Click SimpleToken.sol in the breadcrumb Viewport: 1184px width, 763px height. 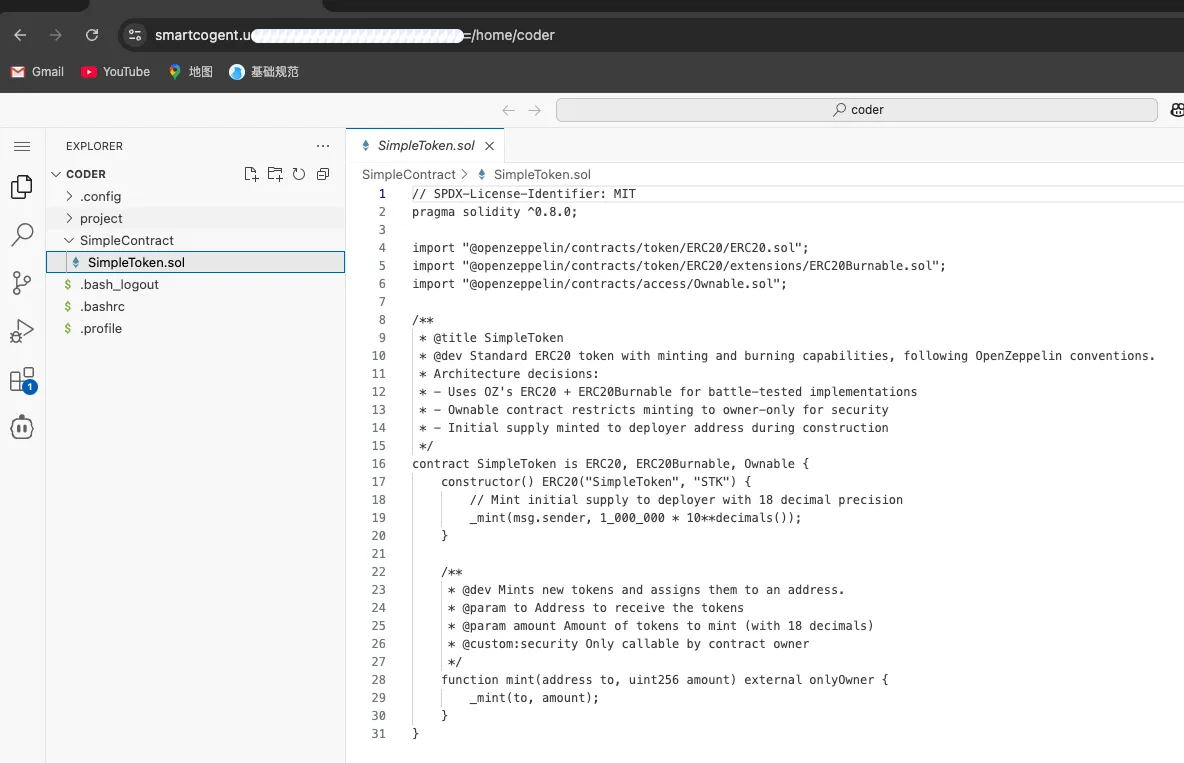click(x=541, y=175)
